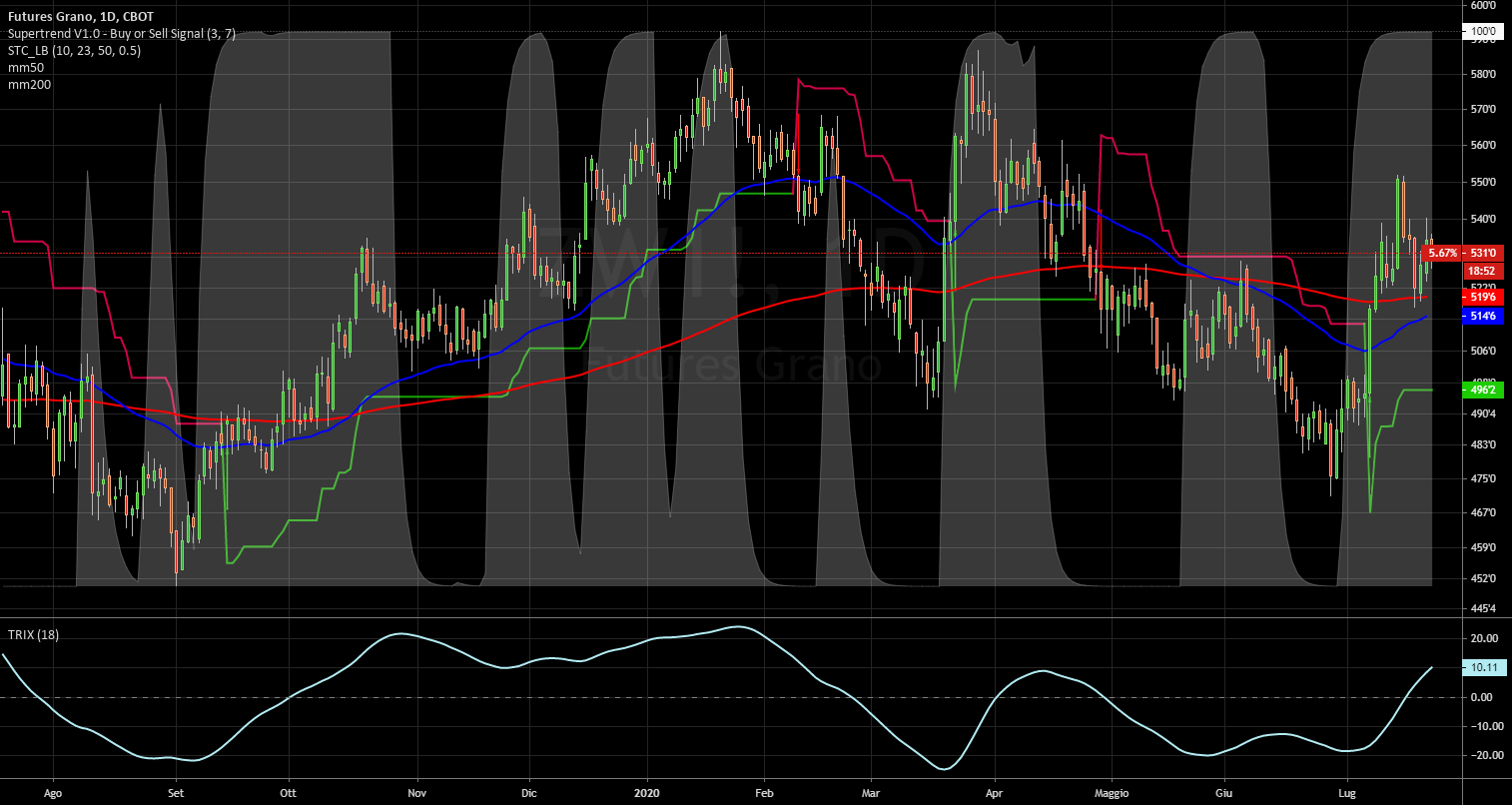Click the 550'0 price axis tick

click(1483, 183)
